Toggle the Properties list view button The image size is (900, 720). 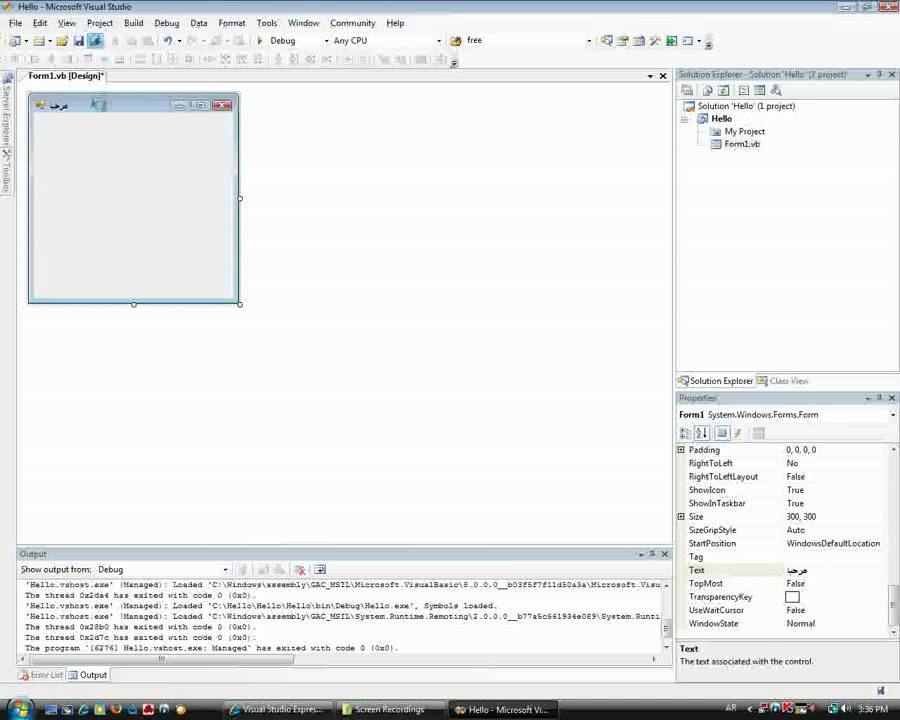[722, 433]
